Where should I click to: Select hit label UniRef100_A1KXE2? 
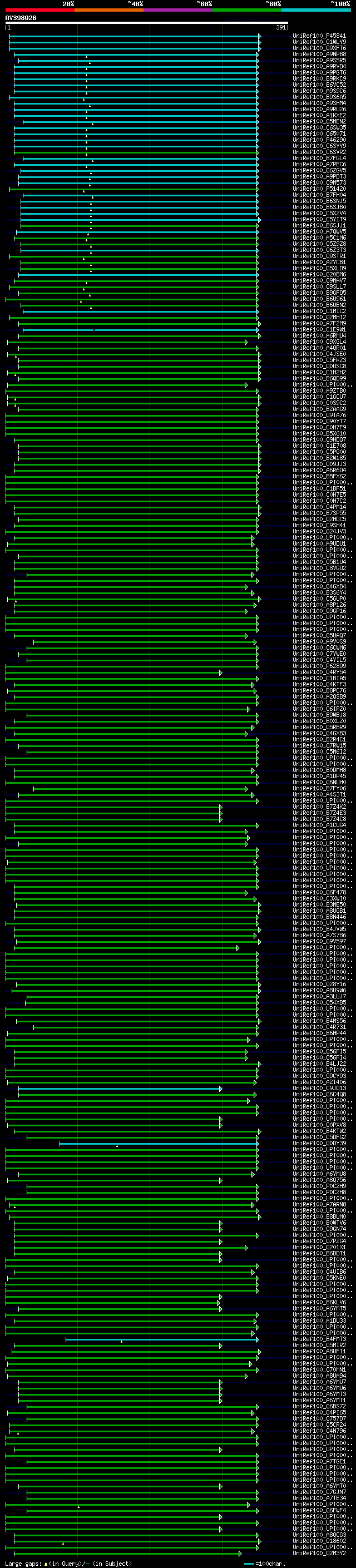point(319,116)
